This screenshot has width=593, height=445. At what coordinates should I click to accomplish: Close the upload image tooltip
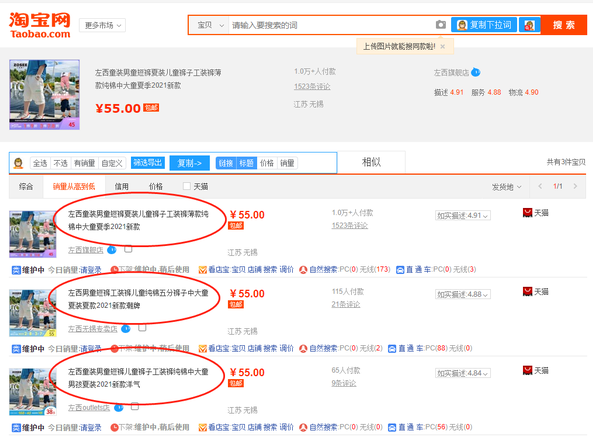tap(442, 47)
